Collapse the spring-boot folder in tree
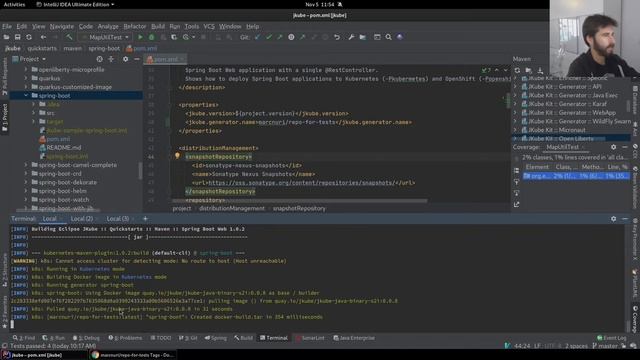The height and width of the screenshot is (360, 640). (x=26, y=96)
